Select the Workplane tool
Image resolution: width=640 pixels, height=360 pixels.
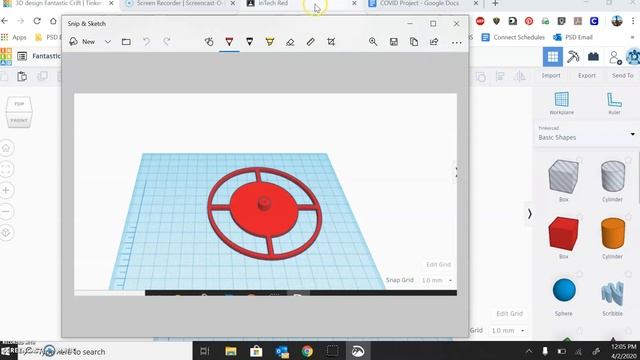562,103
